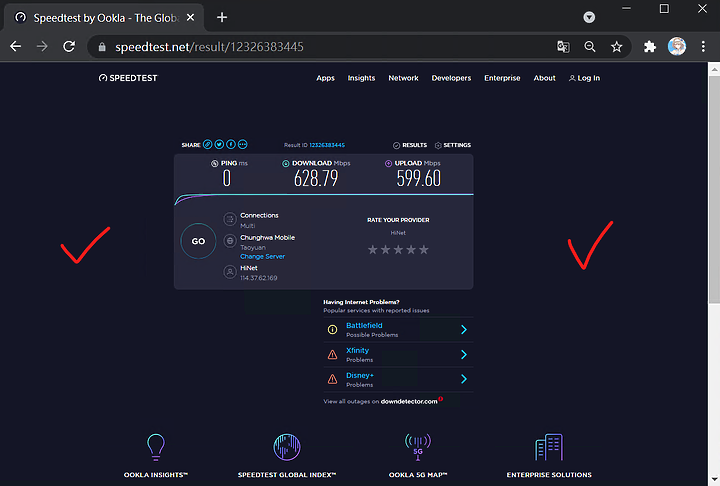This screenshot has height=486, width=720.
Task: Click the scrollbar up arrow
Action: pyautogui.click(x=714, y=69)
